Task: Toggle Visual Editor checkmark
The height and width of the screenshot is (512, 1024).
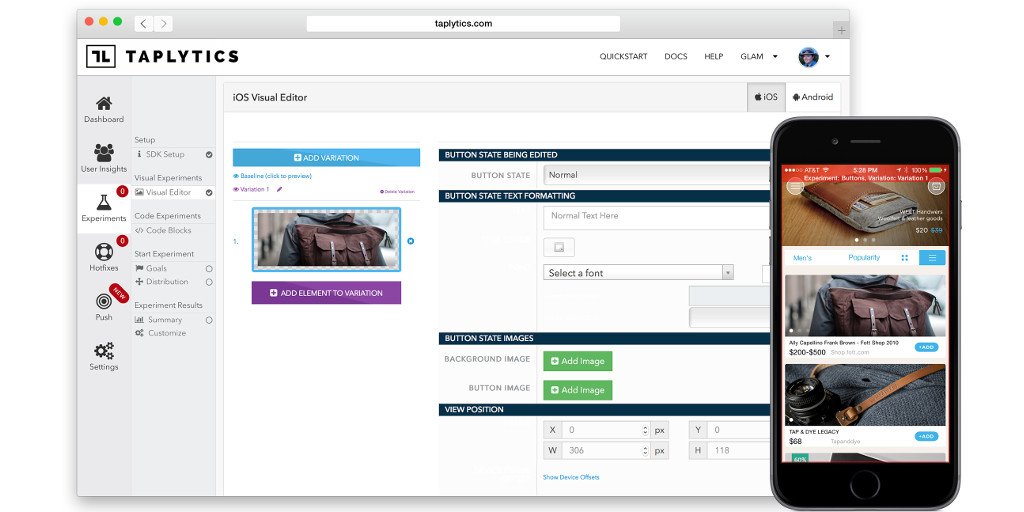Action: click(209, 193)
